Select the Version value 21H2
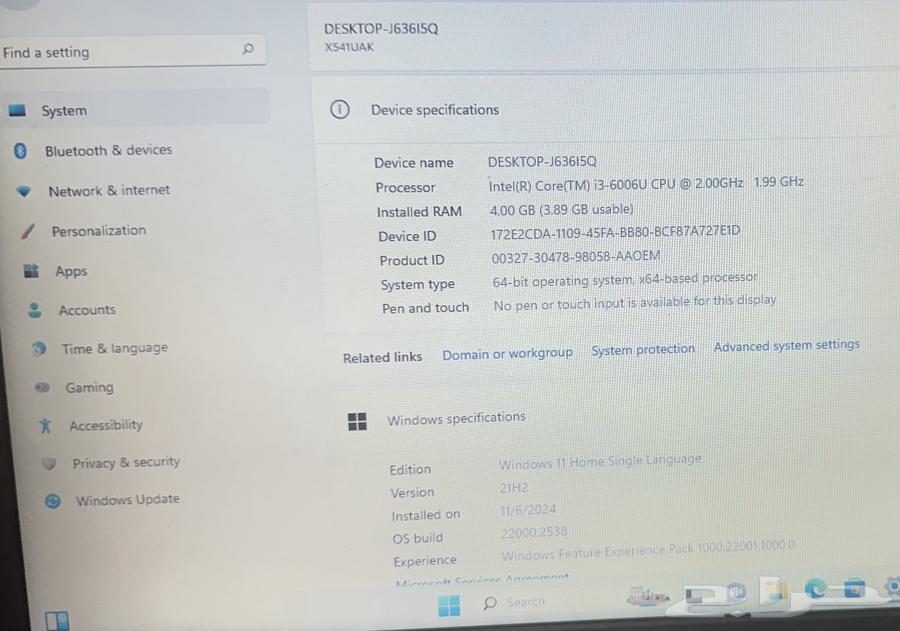The height and width of the screenshot is (631, 900). coord(514,488)
